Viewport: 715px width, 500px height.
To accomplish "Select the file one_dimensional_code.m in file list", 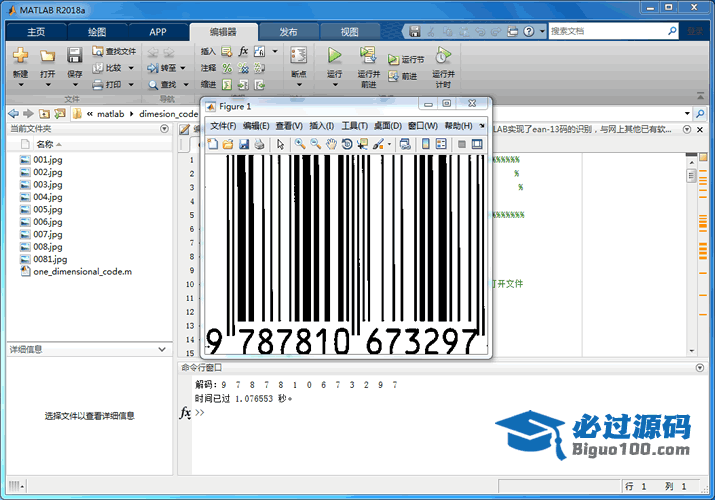I will 82,271.
